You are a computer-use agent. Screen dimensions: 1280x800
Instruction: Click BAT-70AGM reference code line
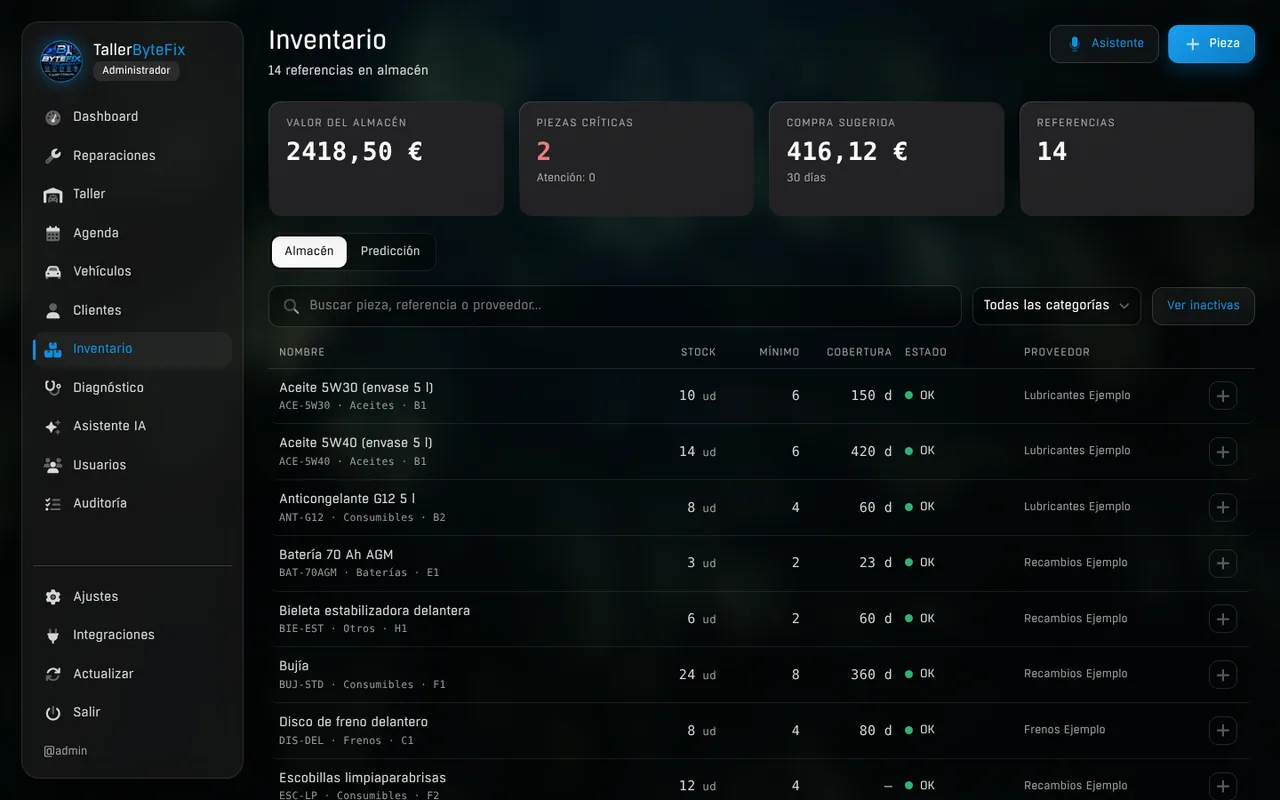(x=359, y=573)
